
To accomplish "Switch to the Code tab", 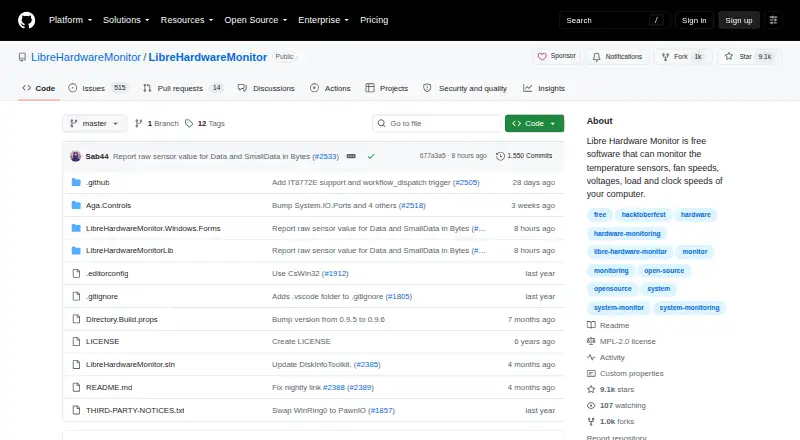I will click(x=39, y=88).
